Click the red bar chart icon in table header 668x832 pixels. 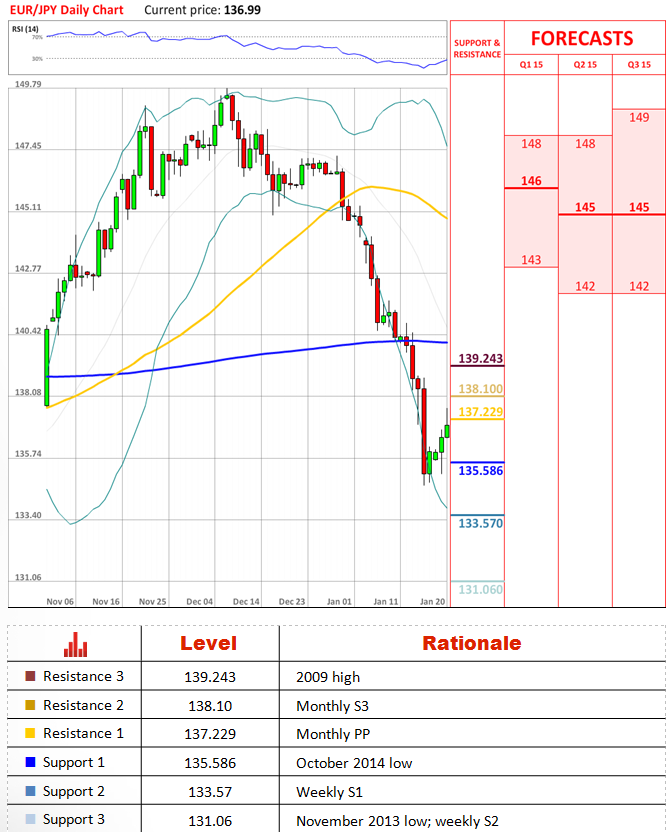(75, 645)
